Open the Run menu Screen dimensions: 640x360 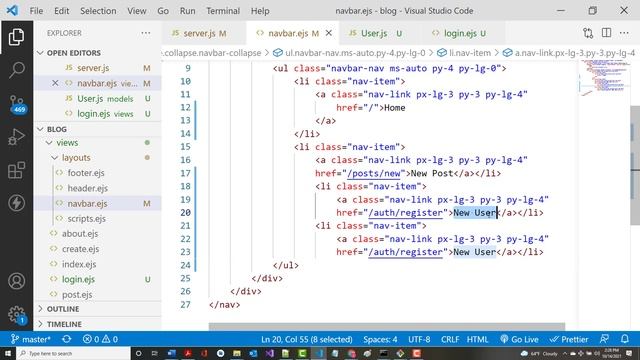pos(187,11)
